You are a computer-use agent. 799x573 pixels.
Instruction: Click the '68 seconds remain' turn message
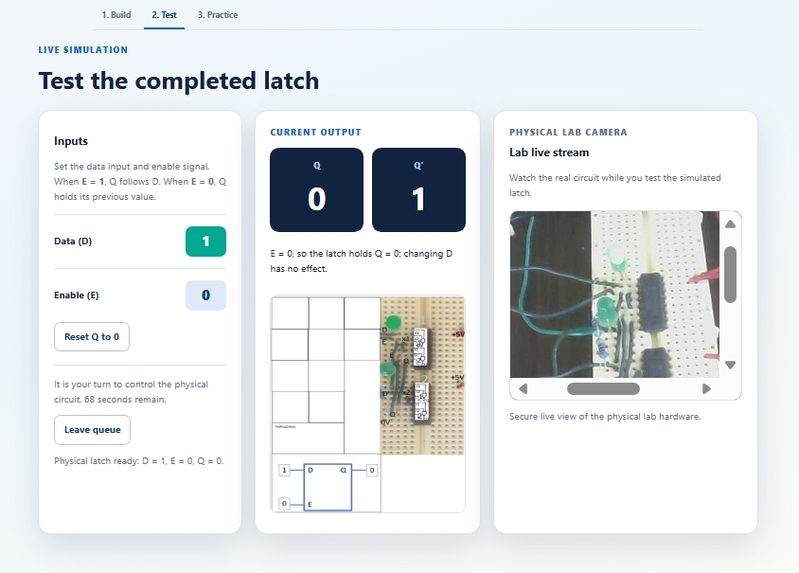tap(131, 392)
